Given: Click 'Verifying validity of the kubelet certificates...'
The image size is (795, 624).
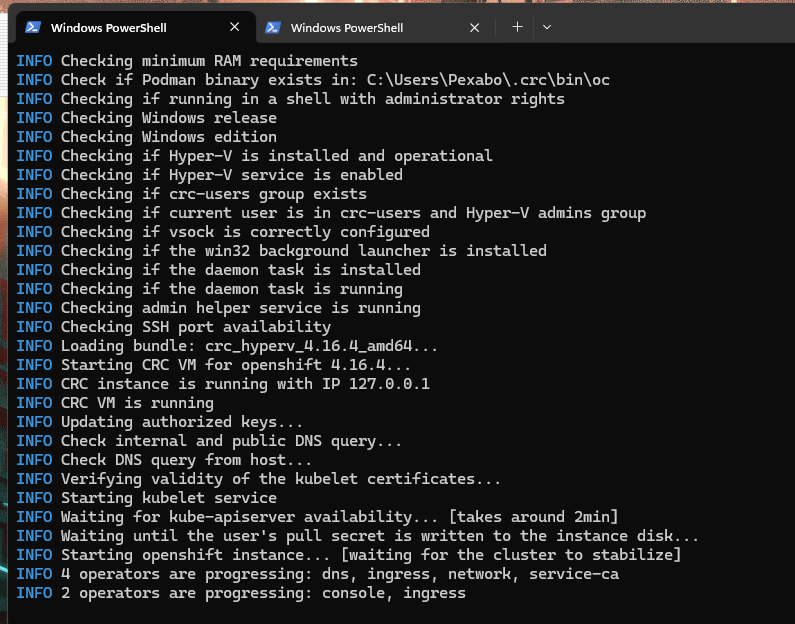Looking at the screenshot, I should (259, 479).
